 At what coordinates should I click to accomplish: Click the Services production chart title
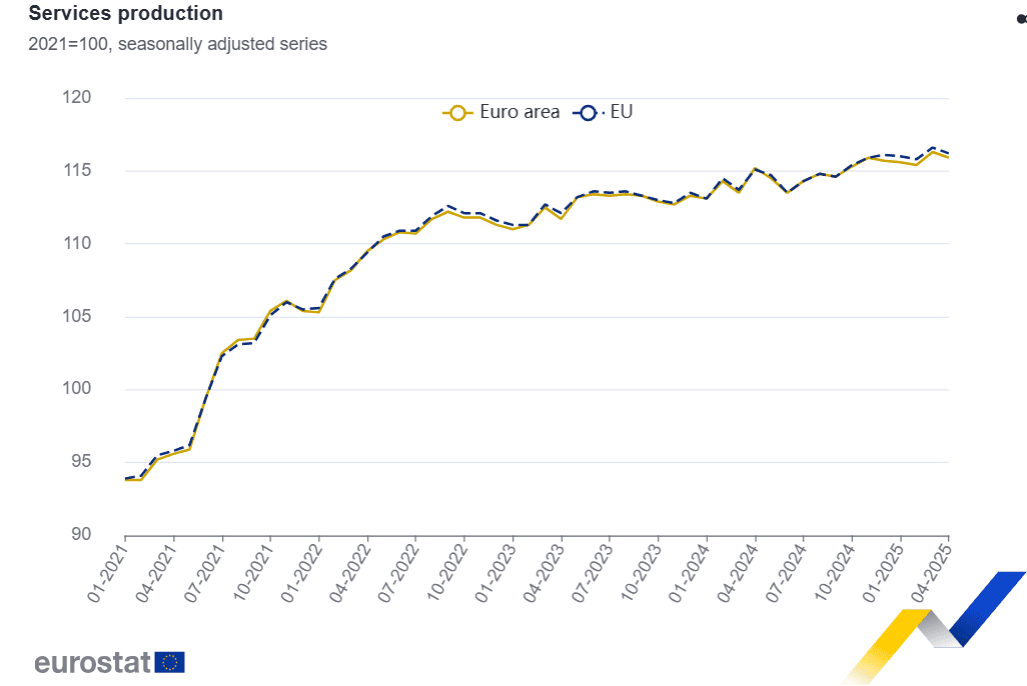pyautogui.click(x=126, y=14)
